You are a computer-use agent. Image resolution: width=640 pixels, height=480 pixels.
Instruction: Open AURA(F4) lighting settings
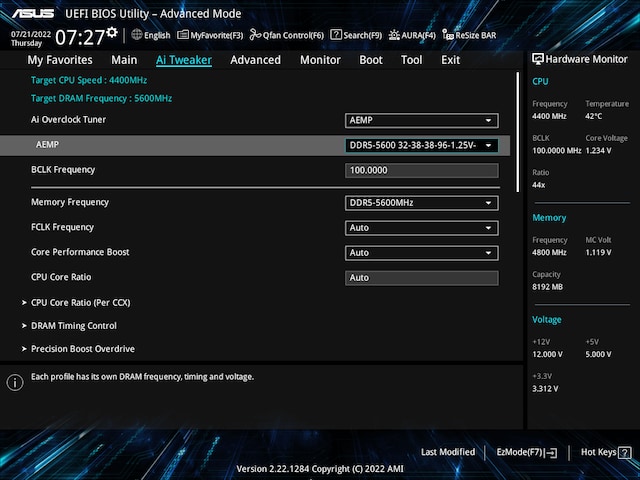pos(413,35)
